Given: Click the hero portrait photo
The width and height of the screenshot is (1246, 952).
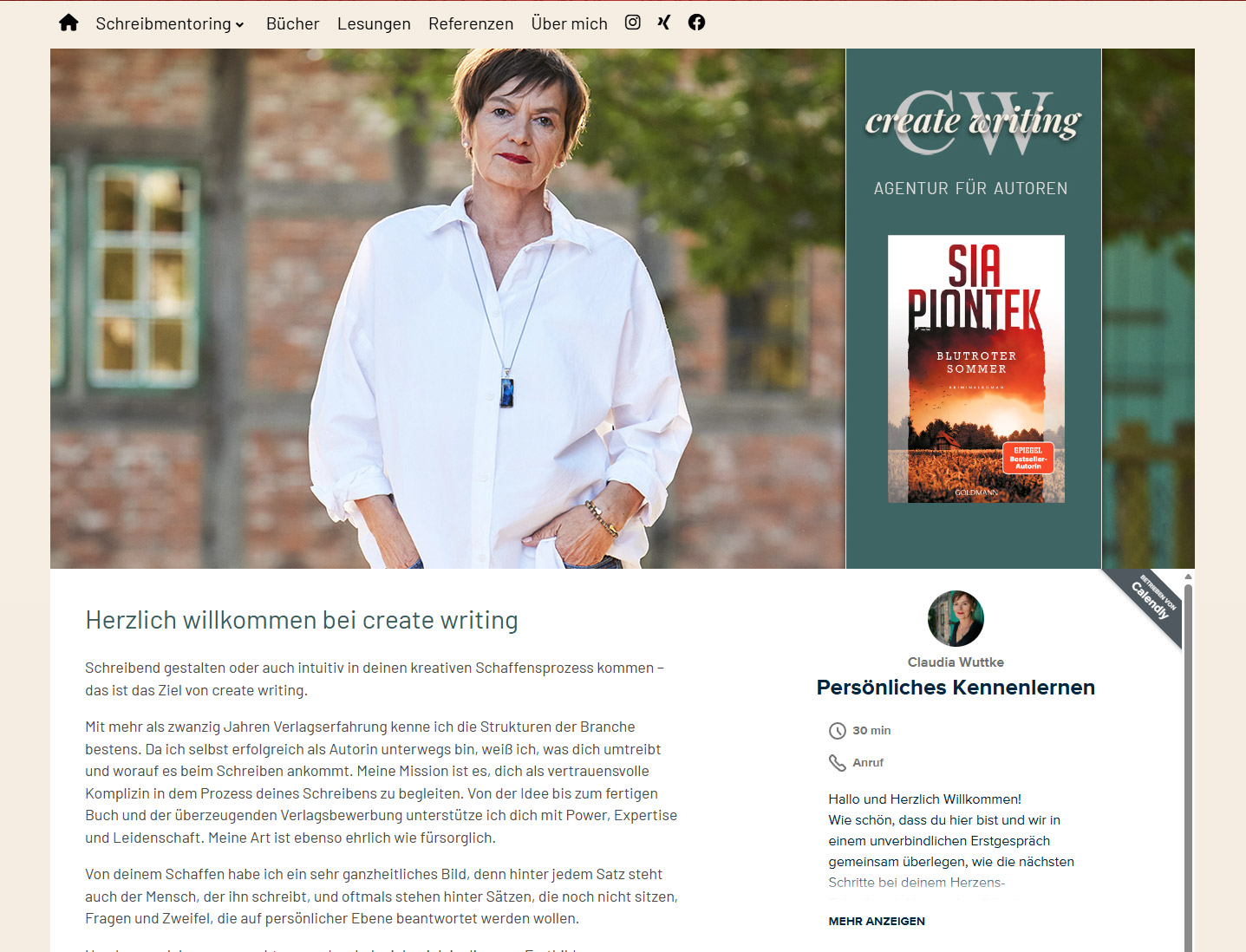Looking at the screenshot, I should coord(447,309).
